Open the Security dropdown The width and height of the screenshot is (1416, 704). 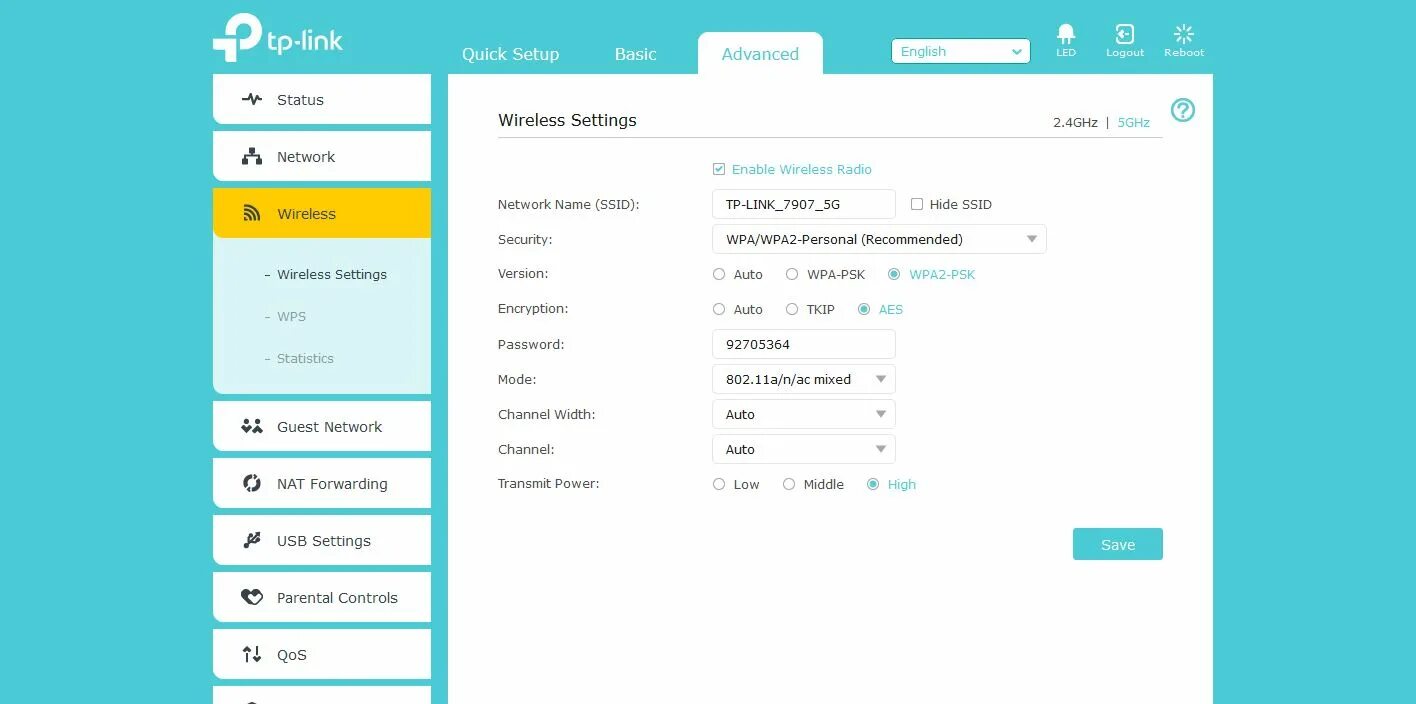(879, 239)
